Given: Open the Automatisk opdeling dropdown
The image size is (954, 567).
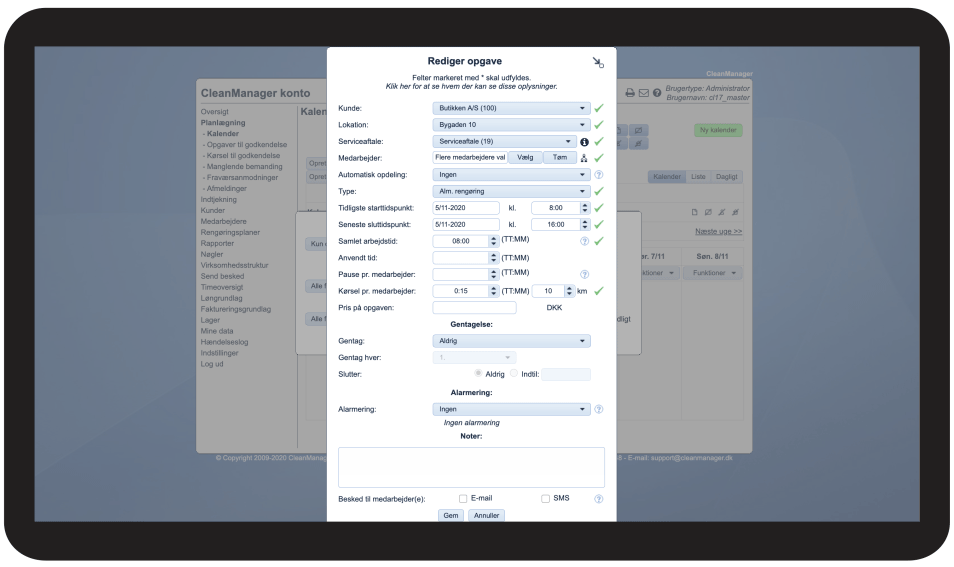Looking at the screenshot, I should (511, 175).
